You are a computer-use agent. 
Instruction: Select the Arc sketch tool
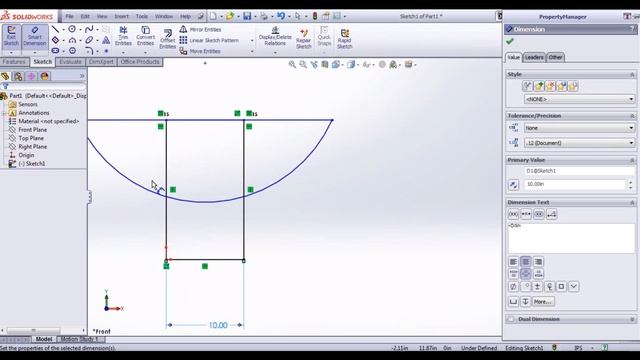(x=72, y=40)
